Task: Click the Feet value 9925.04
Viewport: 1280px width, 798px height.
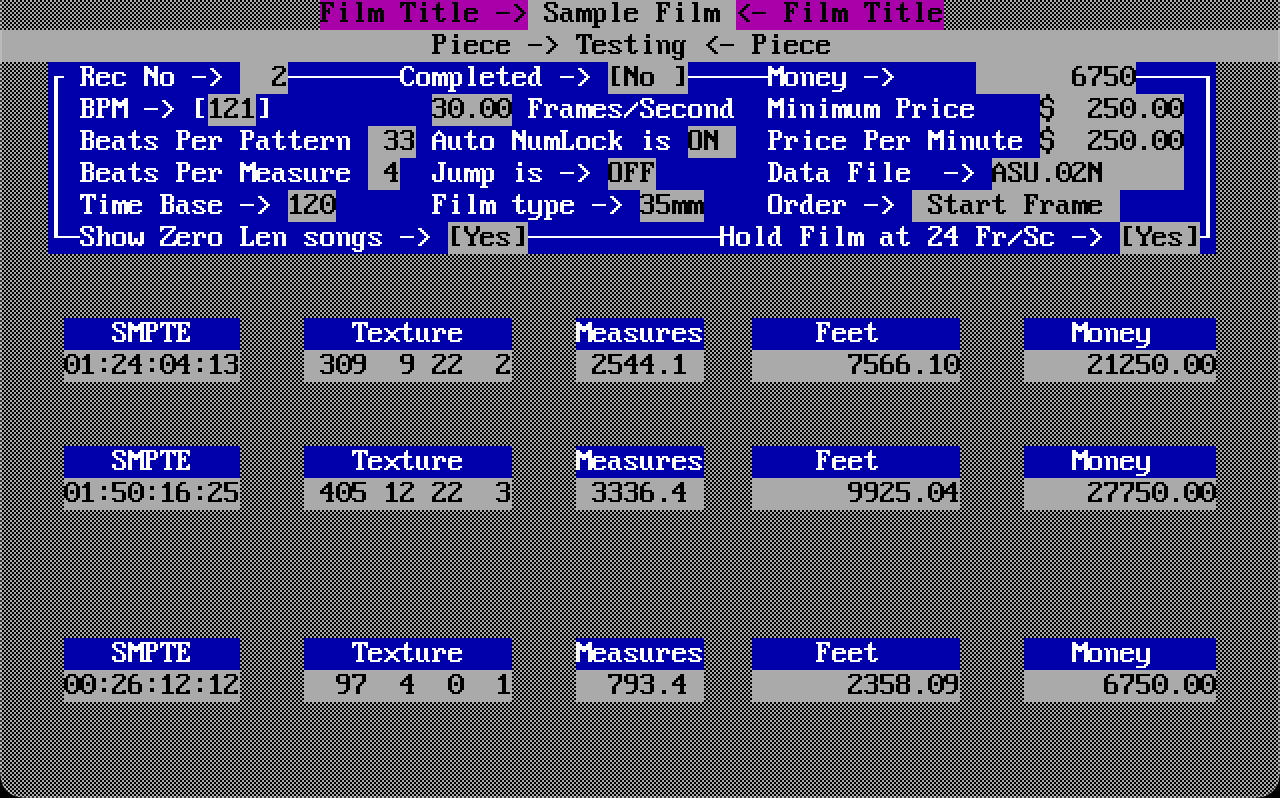Action: pos(856,494)
